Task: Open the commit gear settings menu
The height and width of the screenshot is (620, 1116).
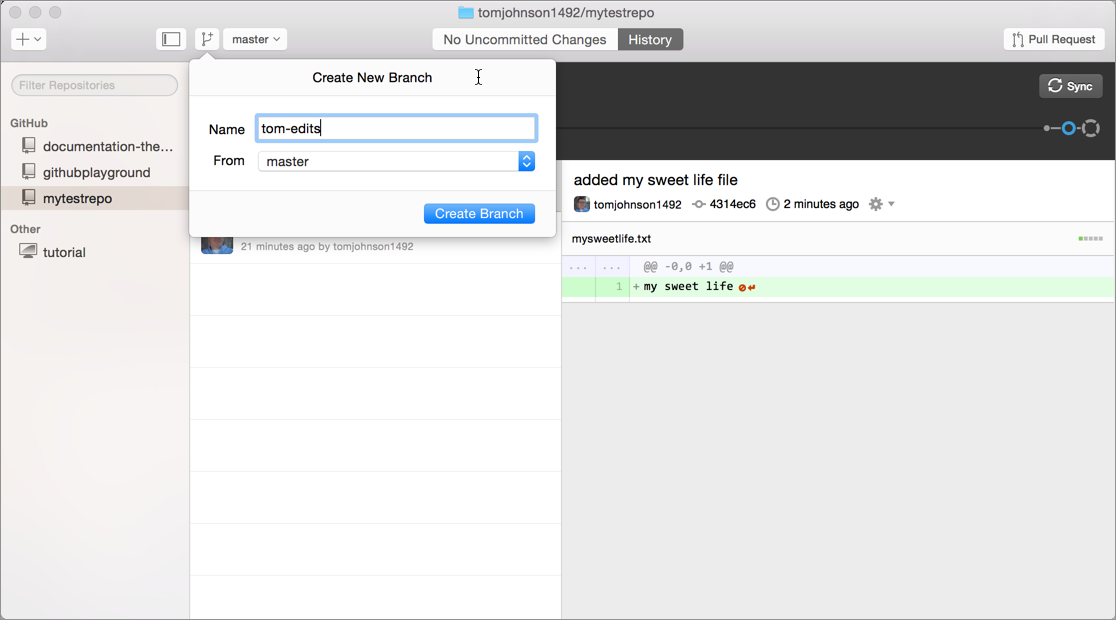Action: (x=880, y=204)
